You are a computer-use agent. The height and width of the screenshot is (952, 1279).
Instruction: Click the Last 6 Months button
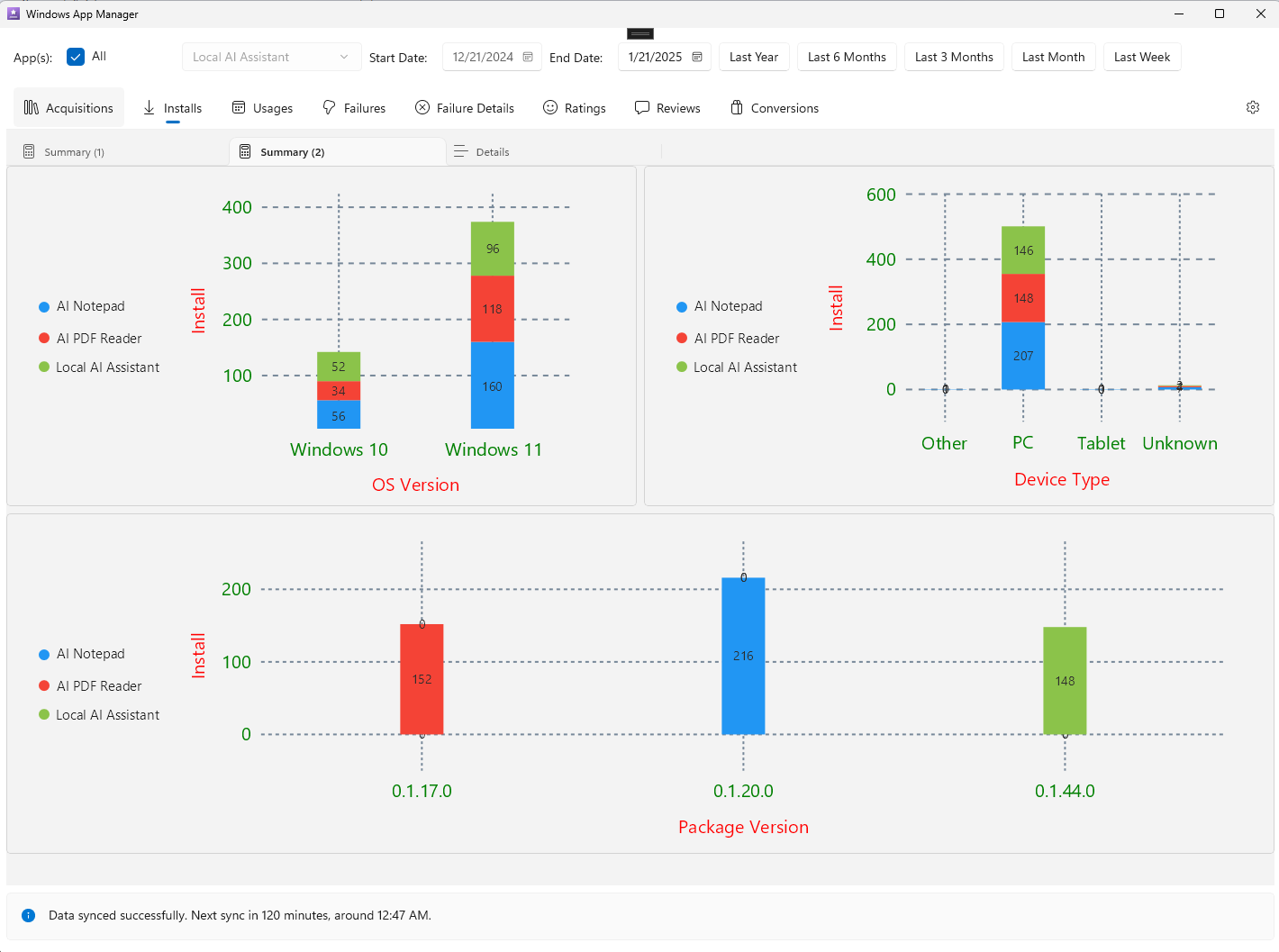point(847,57)
